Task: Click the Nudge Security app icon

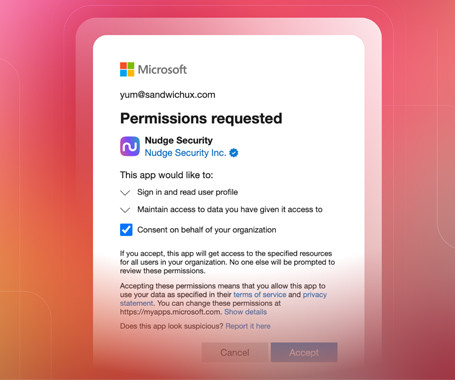Action: tap(130, 146)
